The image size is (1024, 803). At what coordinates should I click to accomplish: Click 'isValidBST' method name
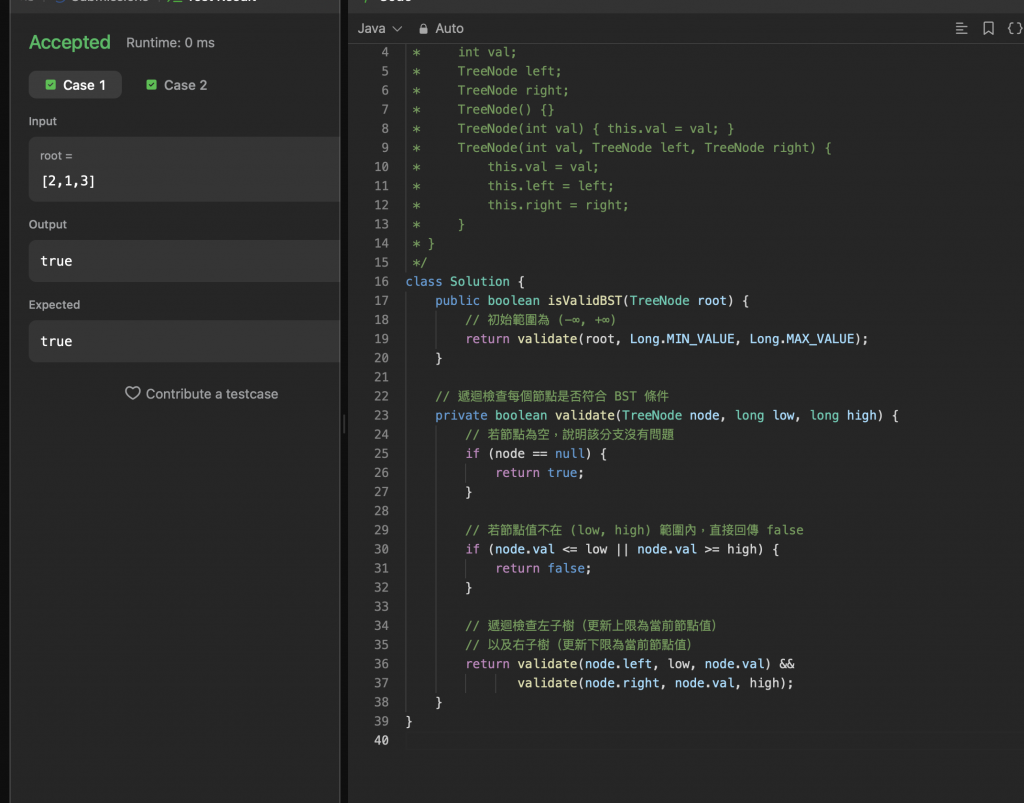click(x=584, y=300)
